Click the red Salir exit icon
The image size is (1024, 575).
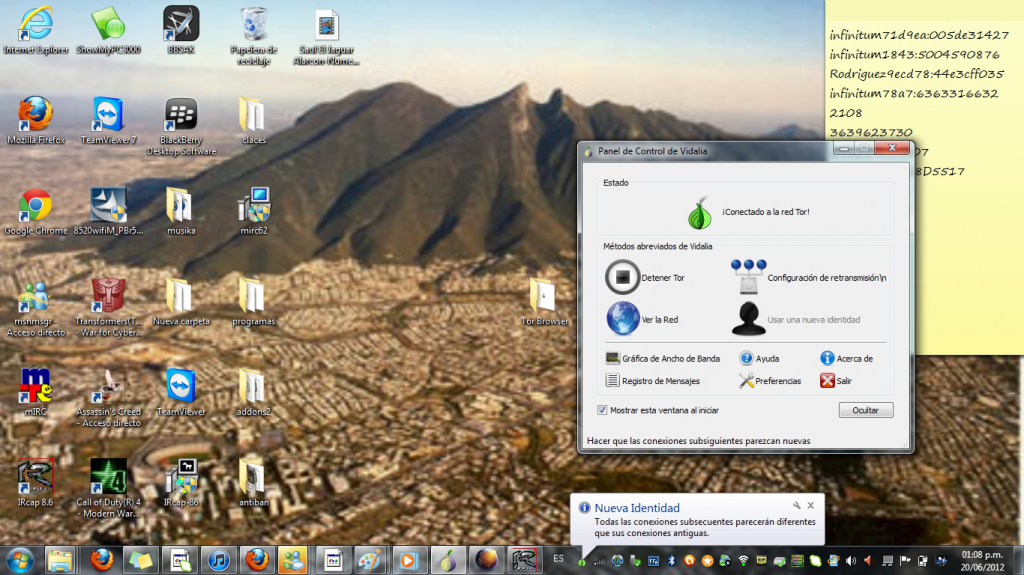[x=827, y=380]
